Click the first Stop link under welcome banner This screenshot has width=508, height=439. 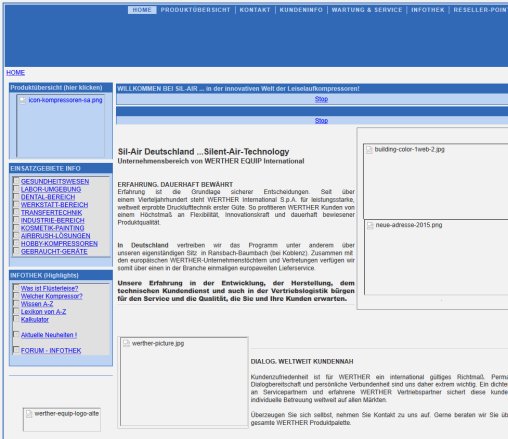(x=321, y=99)
